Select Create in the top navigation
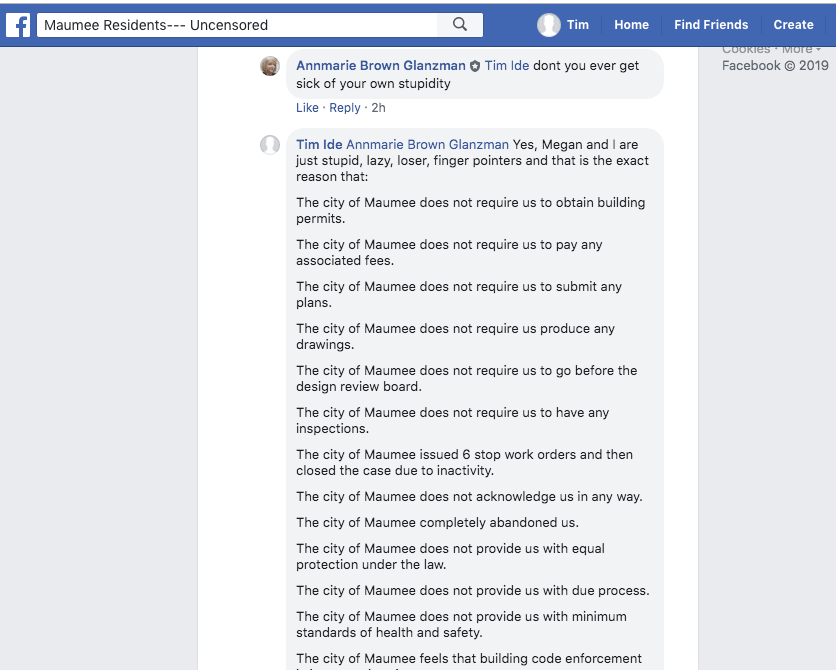The width and height of the screenshot is (836, 670). click(793, 25)
